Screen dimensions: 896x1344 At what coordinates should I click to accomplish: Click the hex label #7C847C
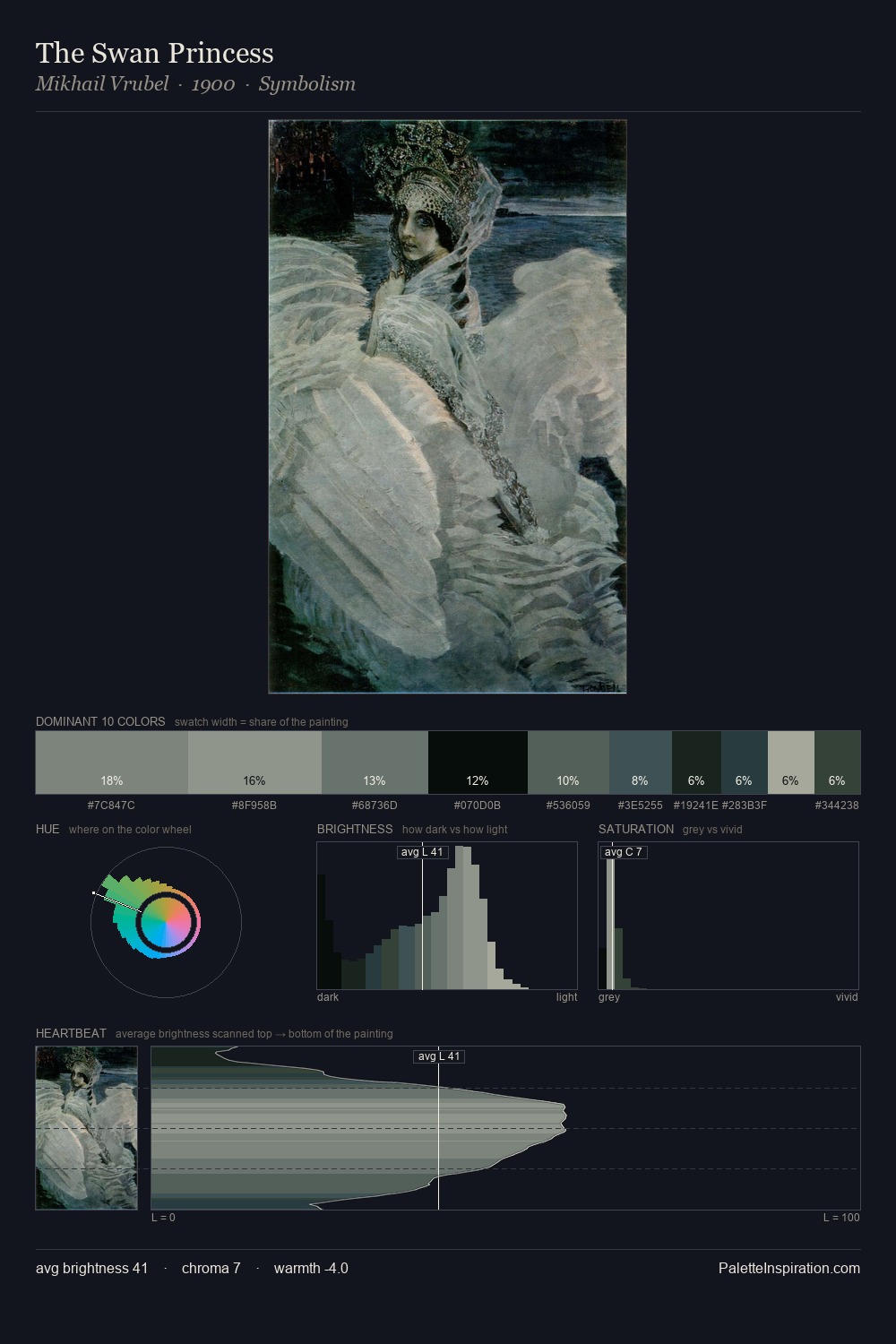point(111,806)
